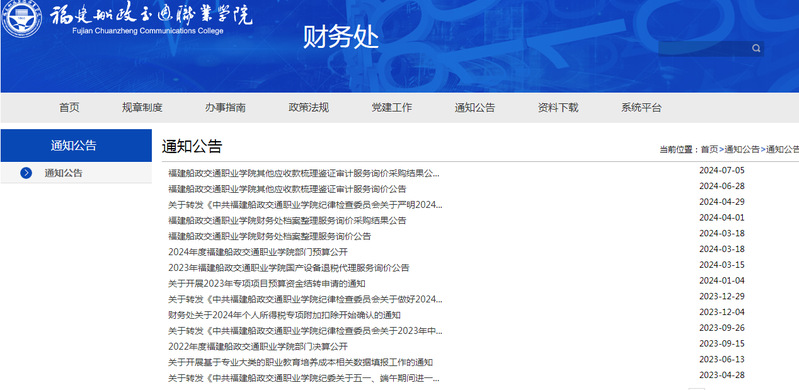The height and width of the screenshot is (390, 799).
Task: Open 关于开展2023年专项项目预算资金结转 notice
Action: pos(267,283)
